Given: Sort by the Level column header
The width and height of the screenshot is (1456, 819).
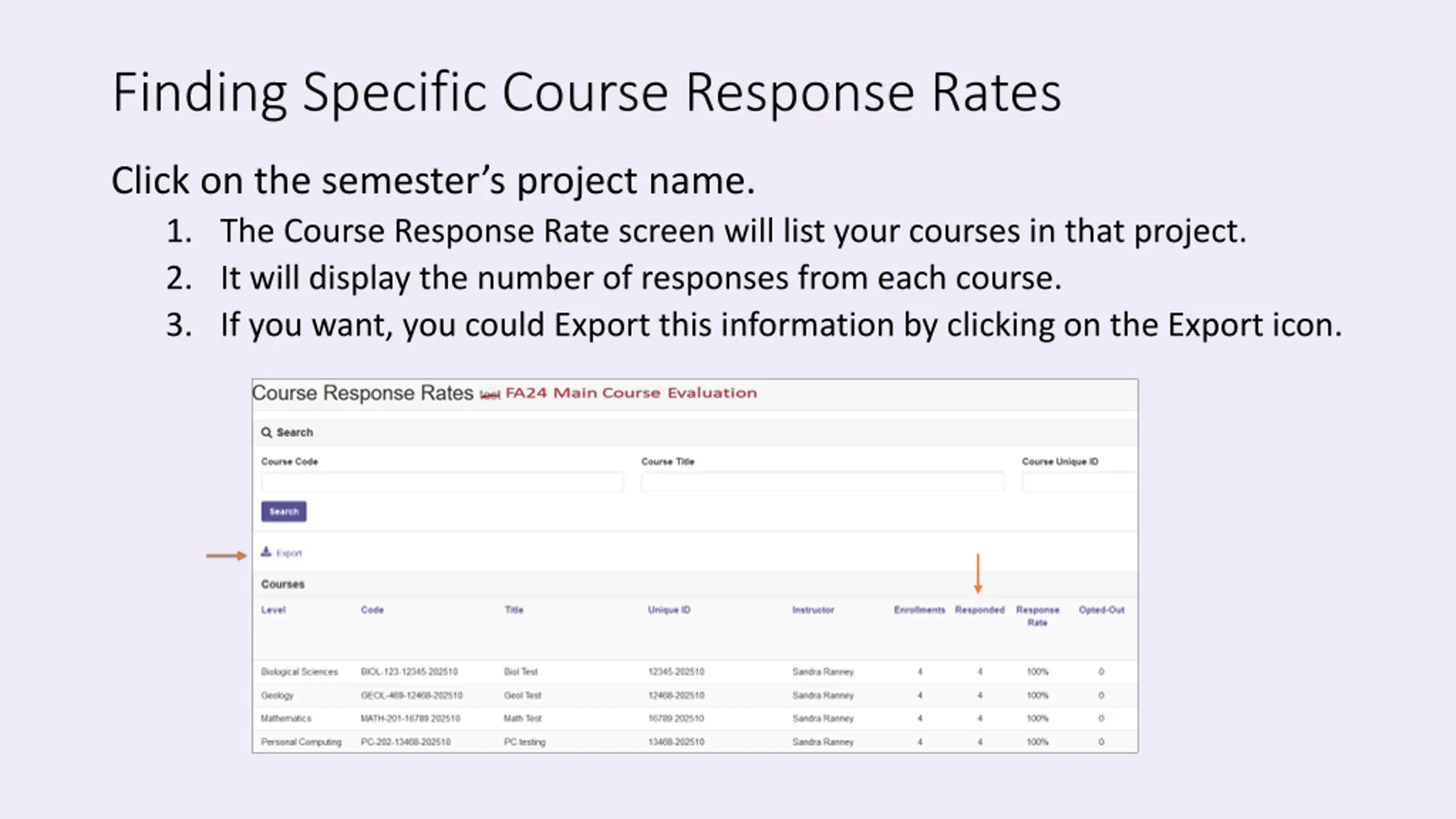Looking at the screenshot, I should tap(273, 610).
